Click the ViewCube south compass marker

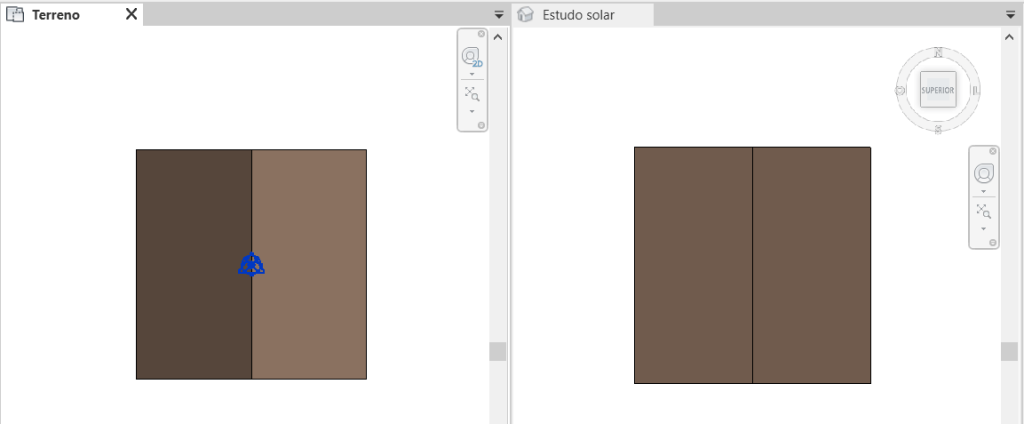937,129
